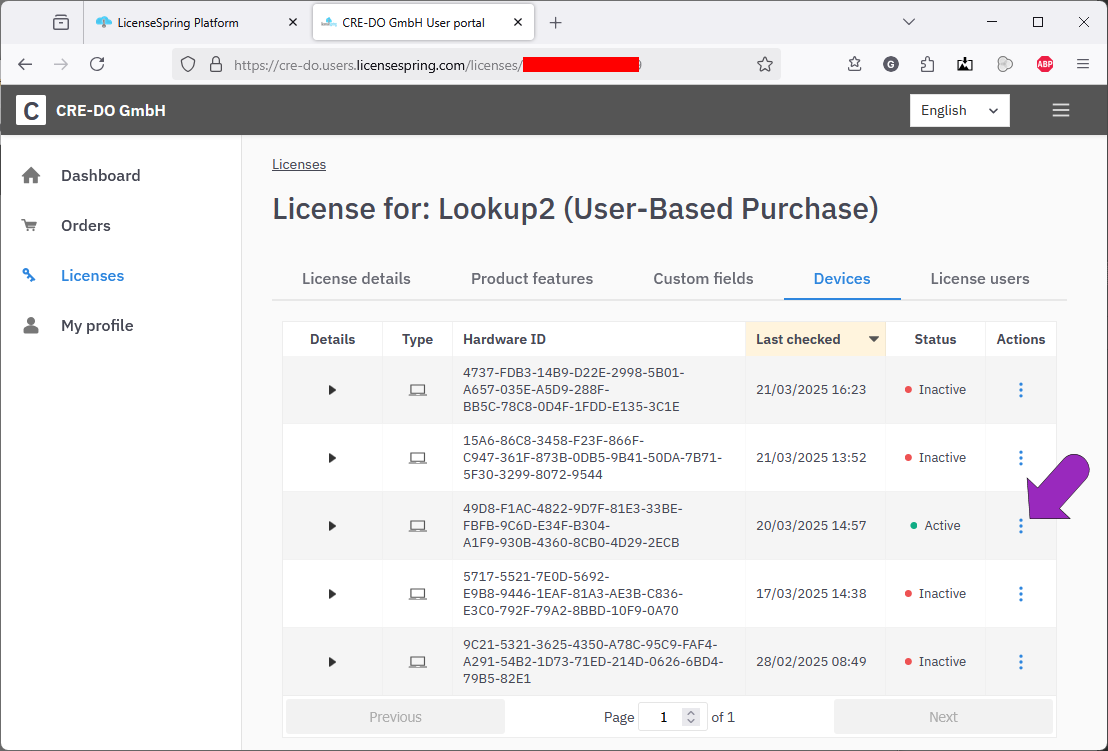Click laptop type icon for device 49D8-F1AC
Image resolution: width=1108 pixels, height=751 pixels.
(x=418, y=526)
